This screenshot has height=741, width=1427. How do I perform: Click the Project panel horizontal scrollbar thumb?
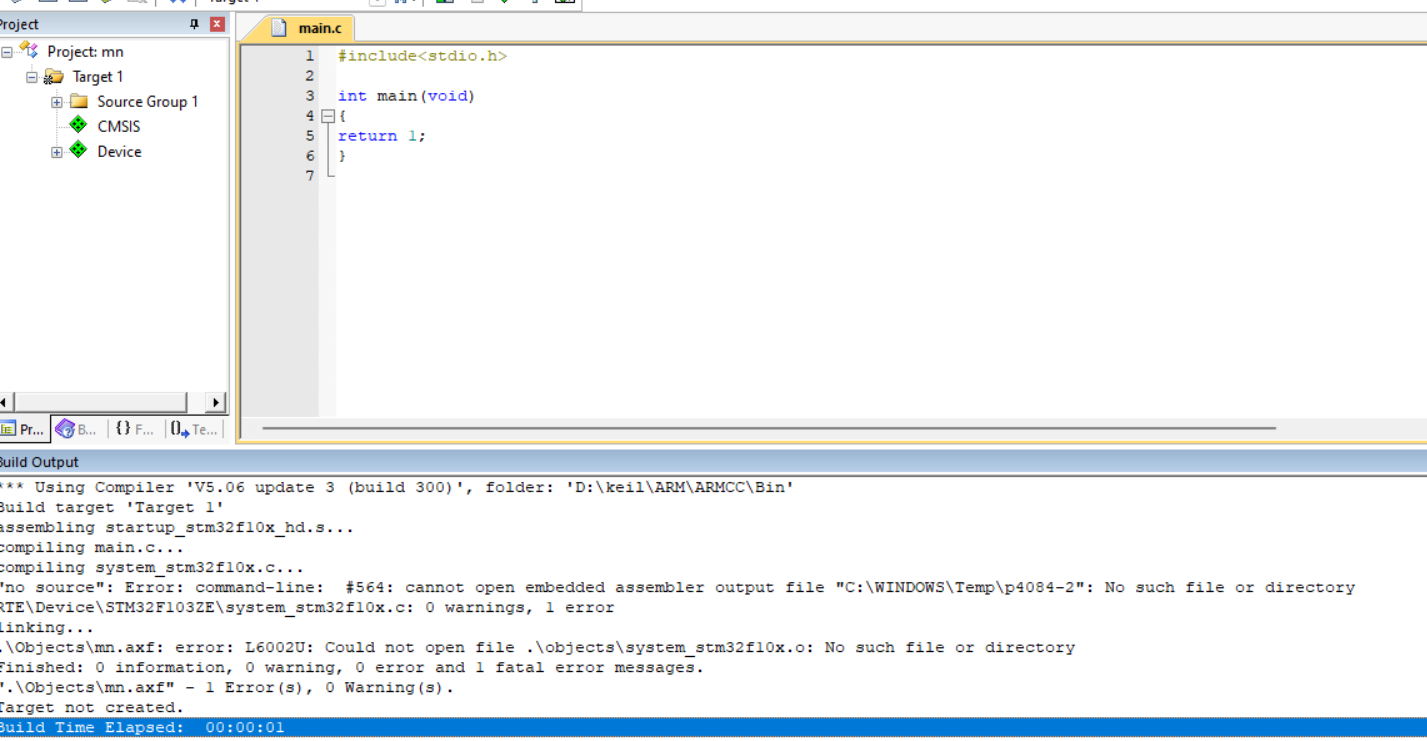coord(100,403)
